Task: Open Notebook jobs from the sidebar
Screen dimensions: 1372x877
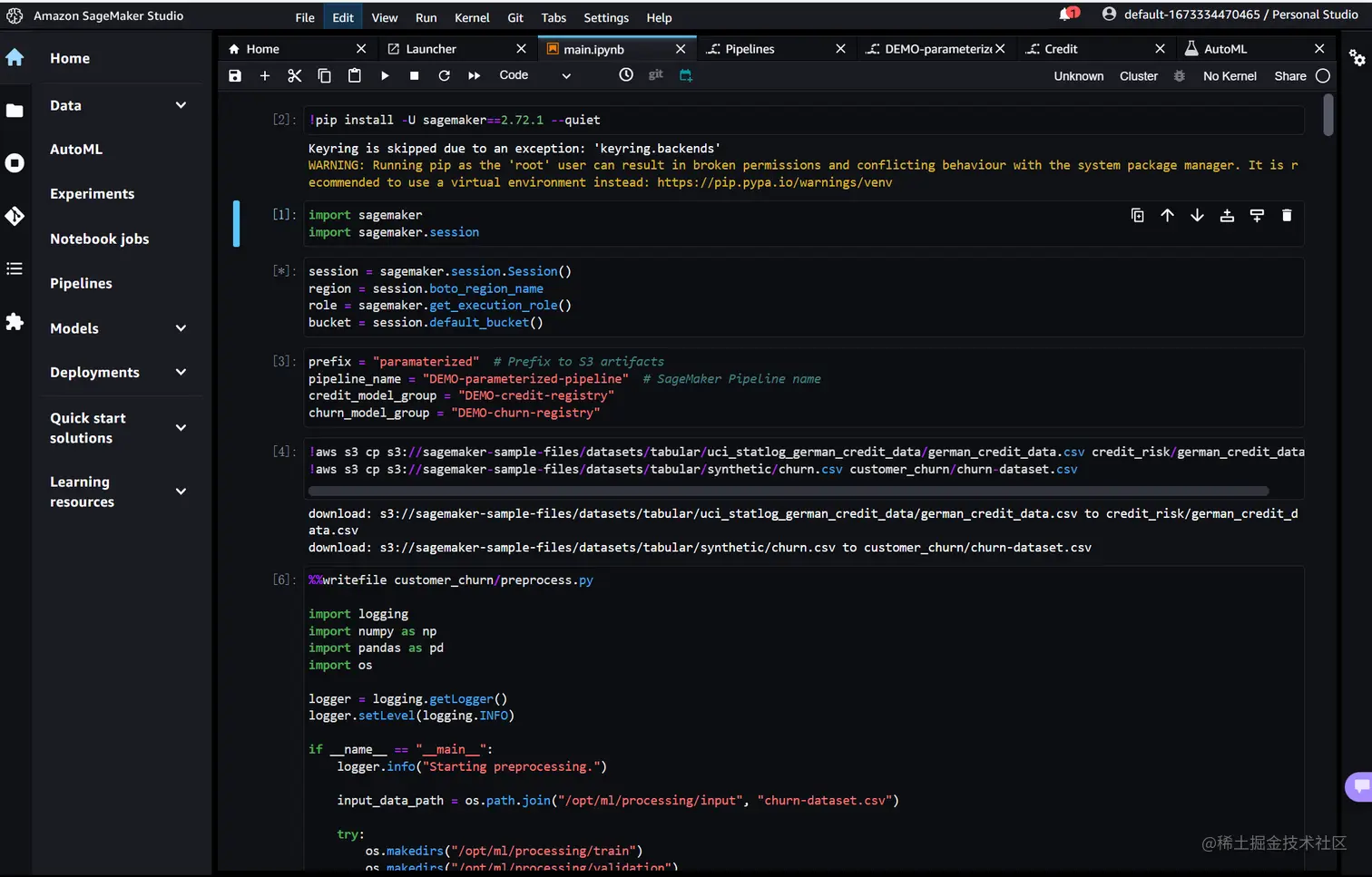Action: pos(99,239)
